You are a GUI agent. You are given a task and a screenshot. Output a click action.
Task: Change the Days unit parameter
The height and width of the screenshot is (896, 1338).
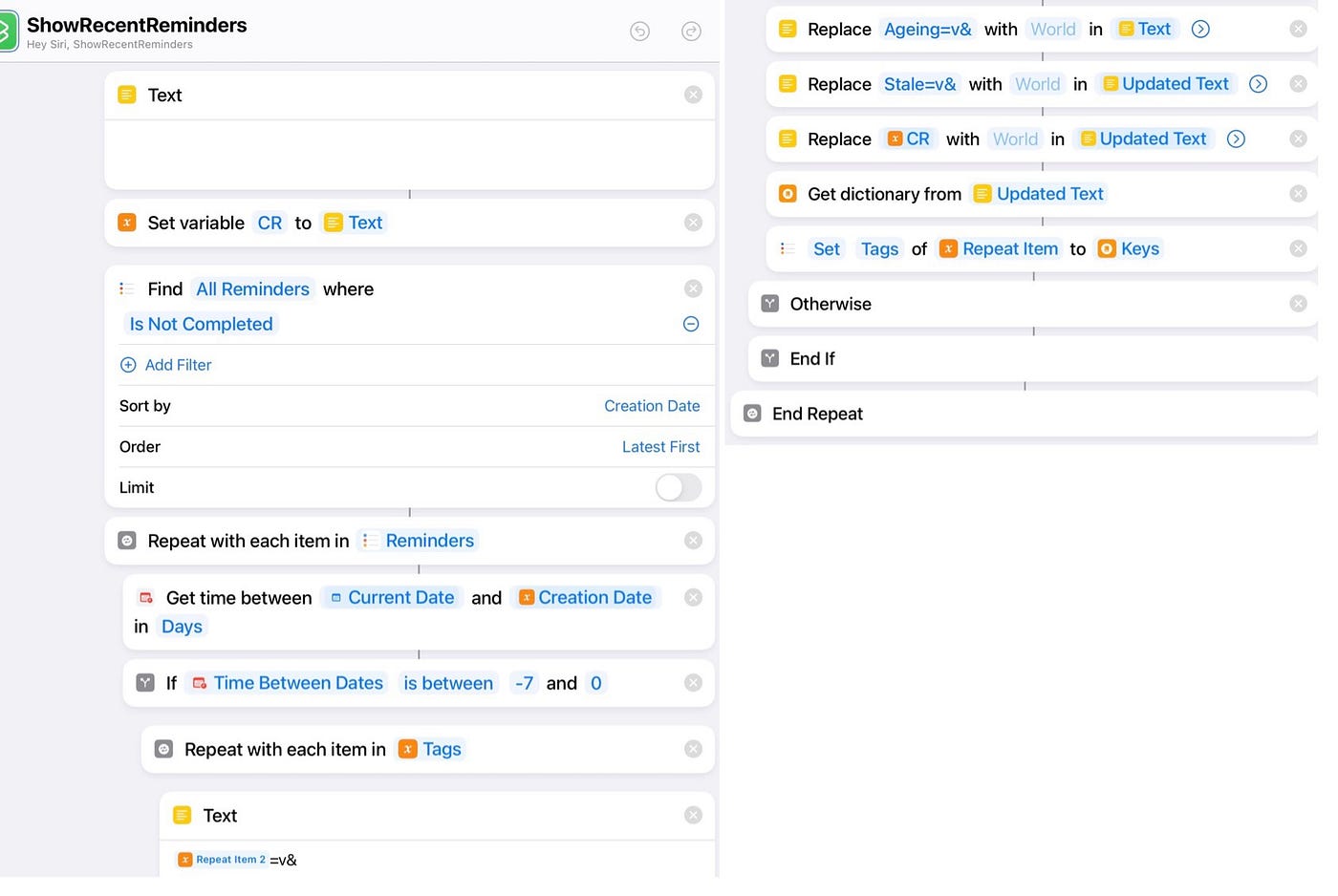(x=182, y=627)
